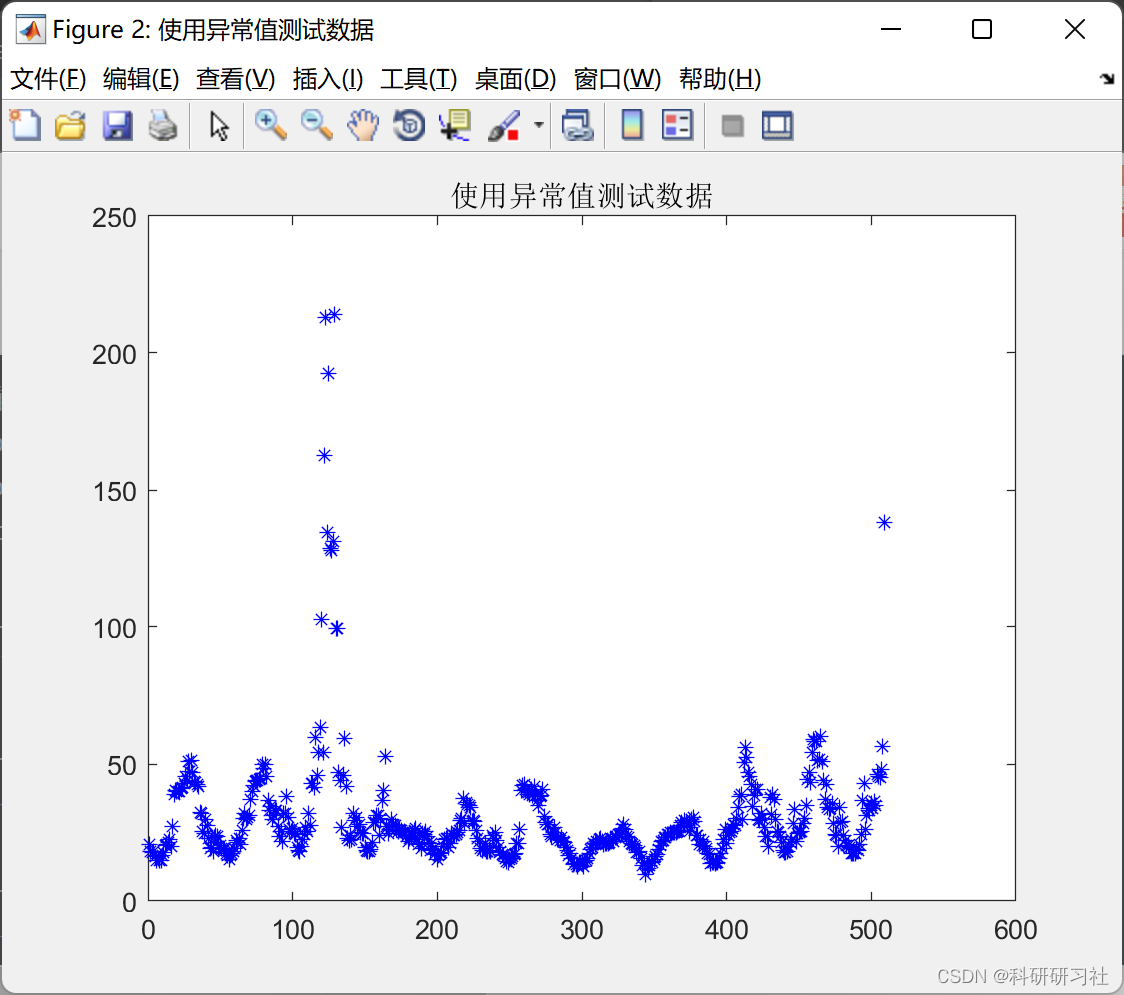Viewport: 1124px width, 995px height.
Task: Open the 工具(T) menu
Action: point(419,79)
